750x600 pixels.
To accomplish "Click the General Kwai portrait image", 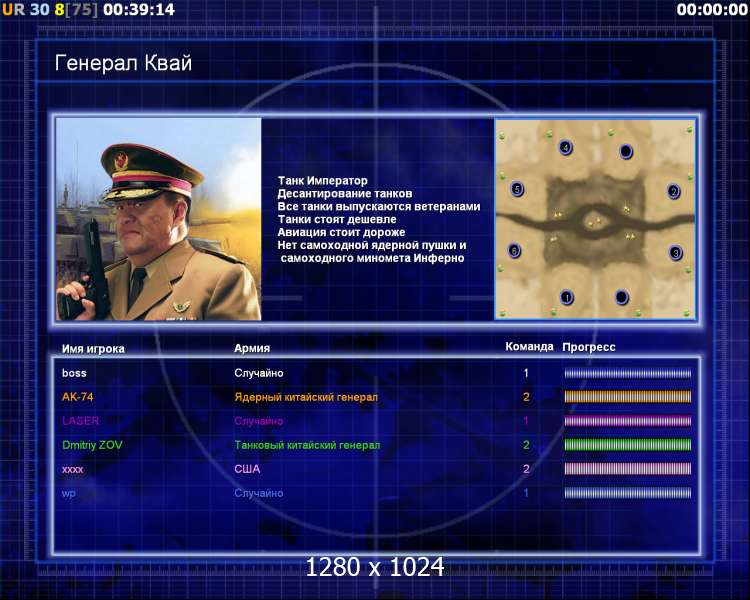I will click(159, 219).
